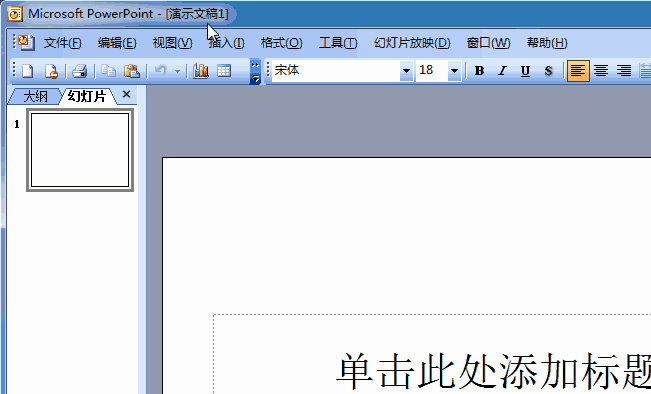The width and height of the screenshot is (651, 394).
Task: Open the 工具(T) menu
Action: [x=338, y=43]
